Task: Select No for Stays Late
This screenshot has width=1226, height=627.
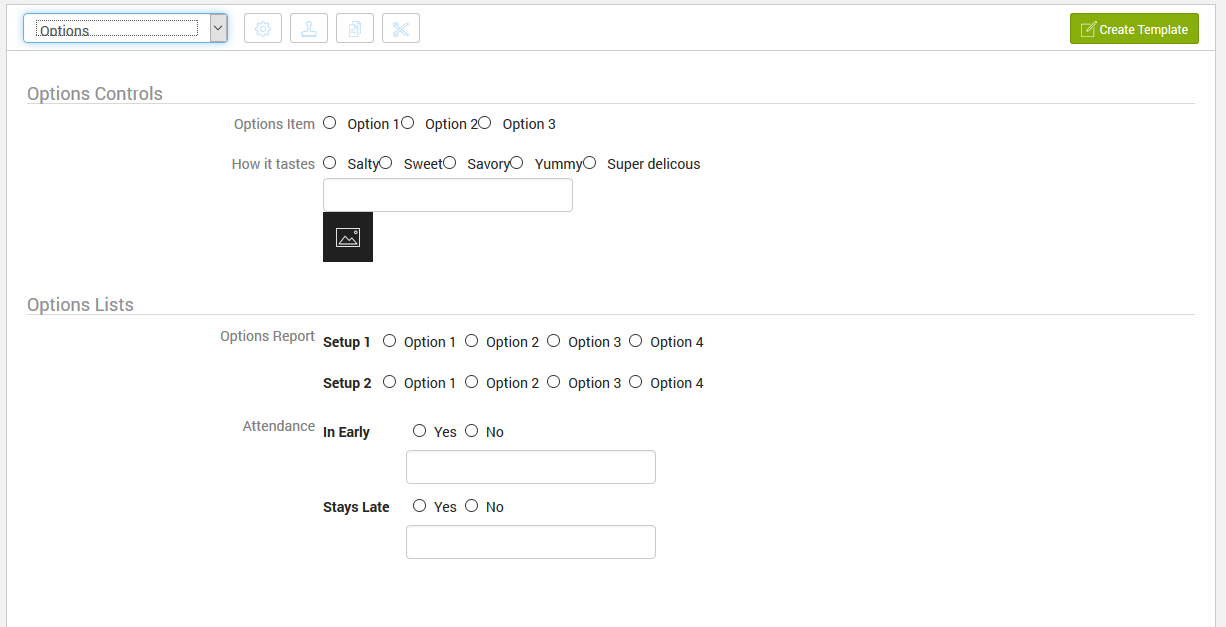Action: [472, 506]
